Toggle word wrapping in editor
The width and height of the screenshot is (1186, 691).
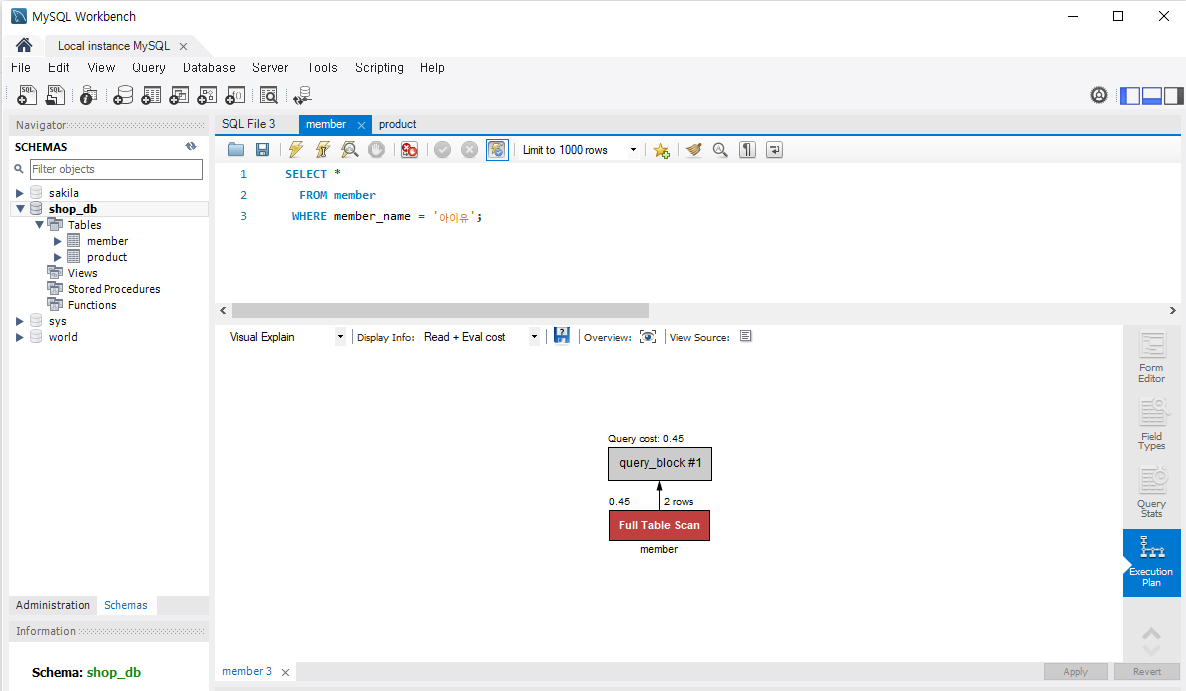pos(774,150)
